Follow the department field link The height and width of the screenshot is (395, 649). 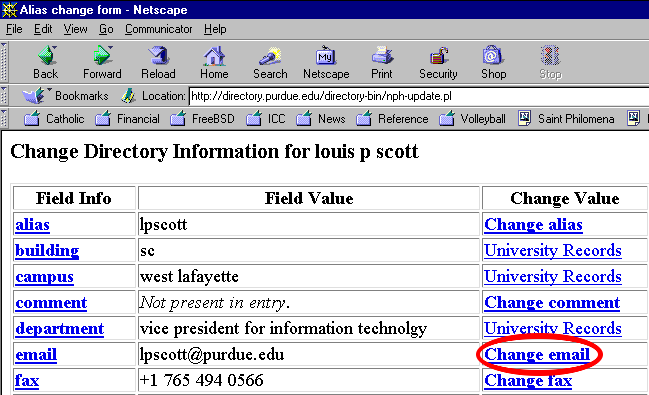click(x=60, y=329)
